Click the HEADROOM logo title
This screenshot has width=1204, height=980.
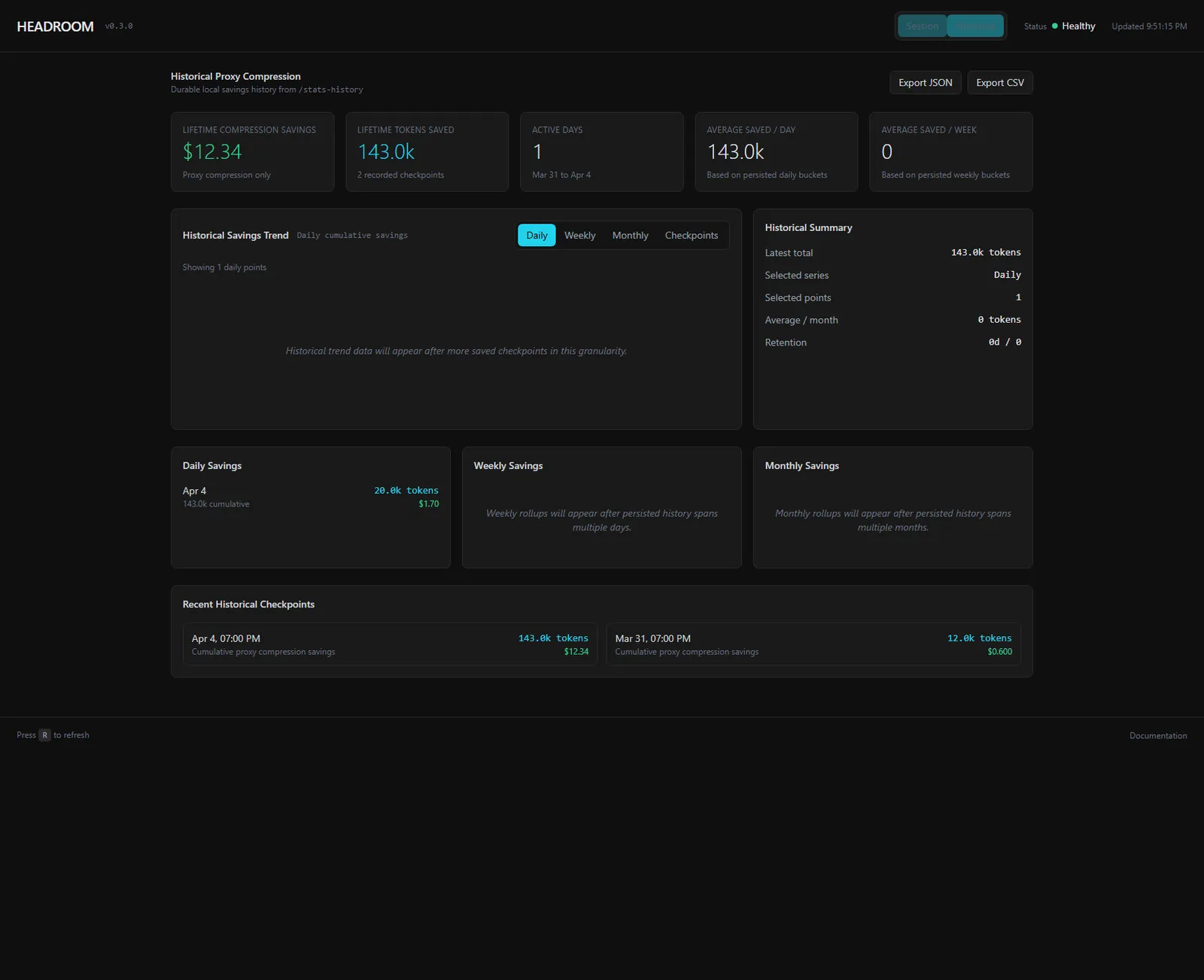(55, 26)
